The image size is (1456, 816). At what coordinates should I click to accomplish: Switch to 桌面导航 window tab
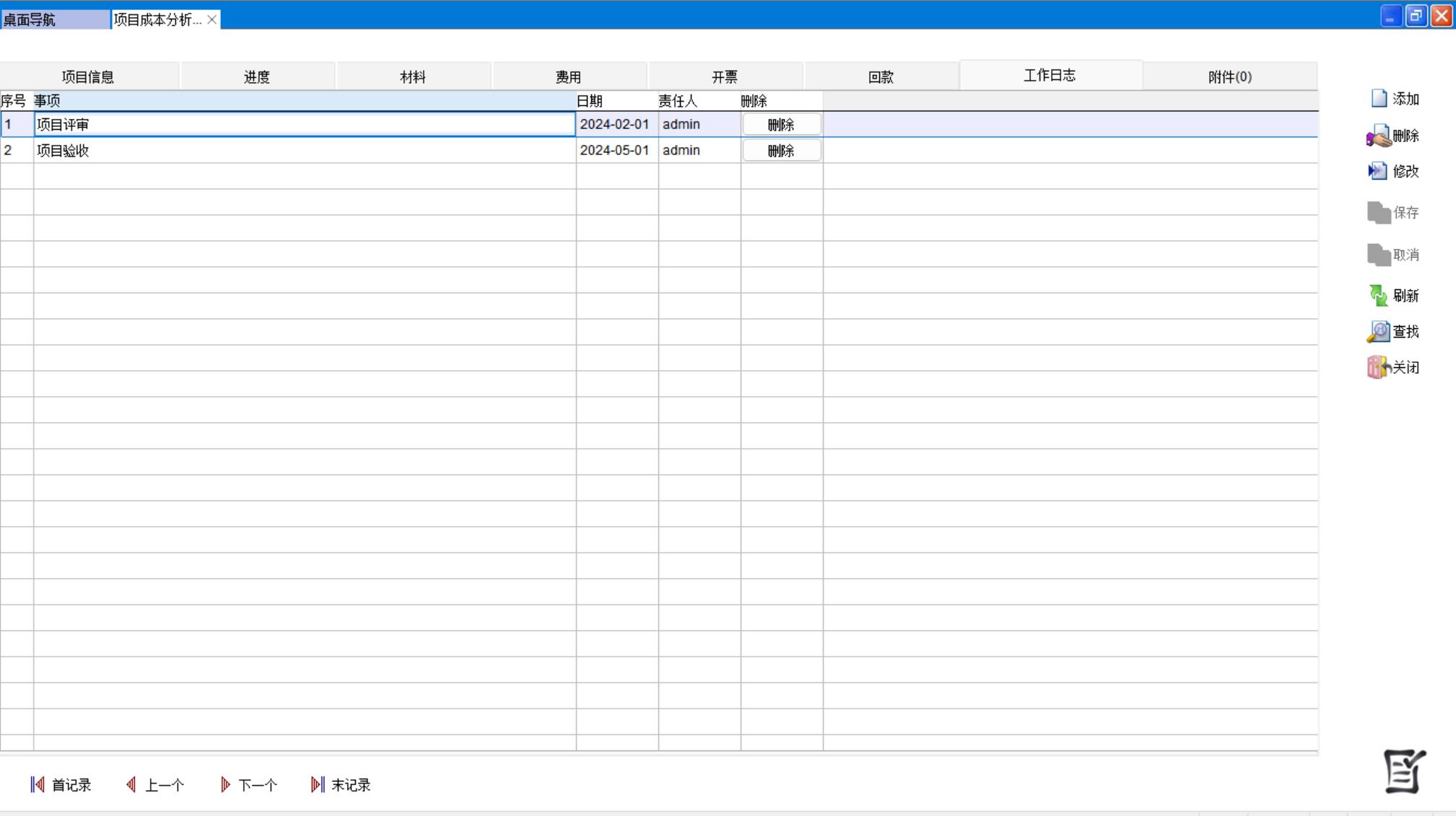pyautogui.click(x=54, y=19)
